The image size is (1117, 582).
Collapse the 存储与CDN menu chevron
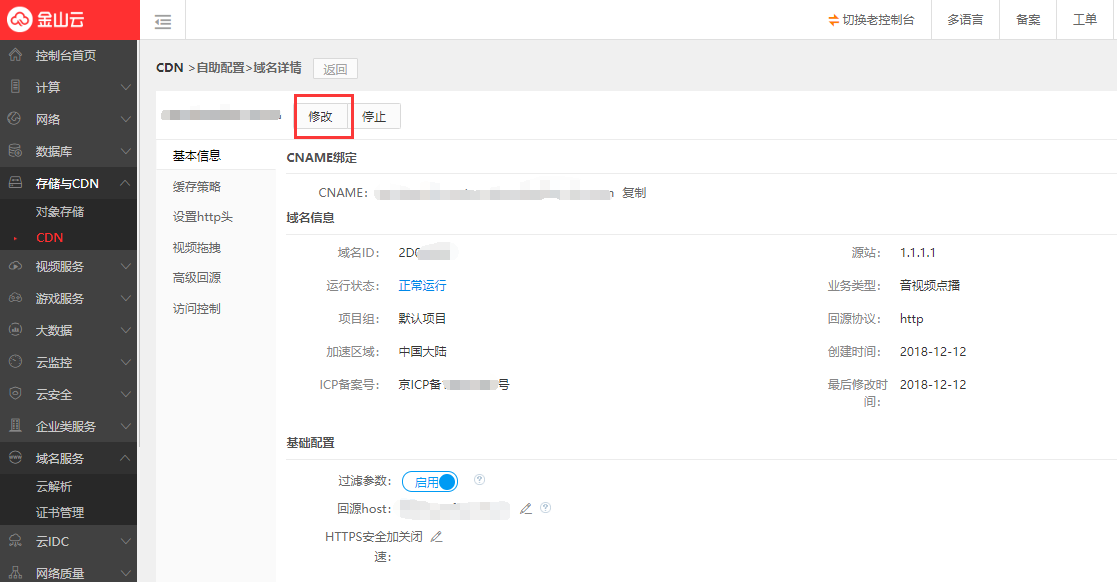click(125, 183)
